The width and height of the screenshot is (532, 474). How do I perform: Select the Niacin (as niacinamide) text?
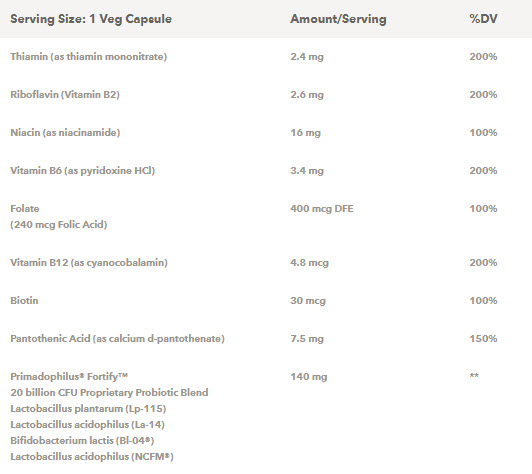65,132
